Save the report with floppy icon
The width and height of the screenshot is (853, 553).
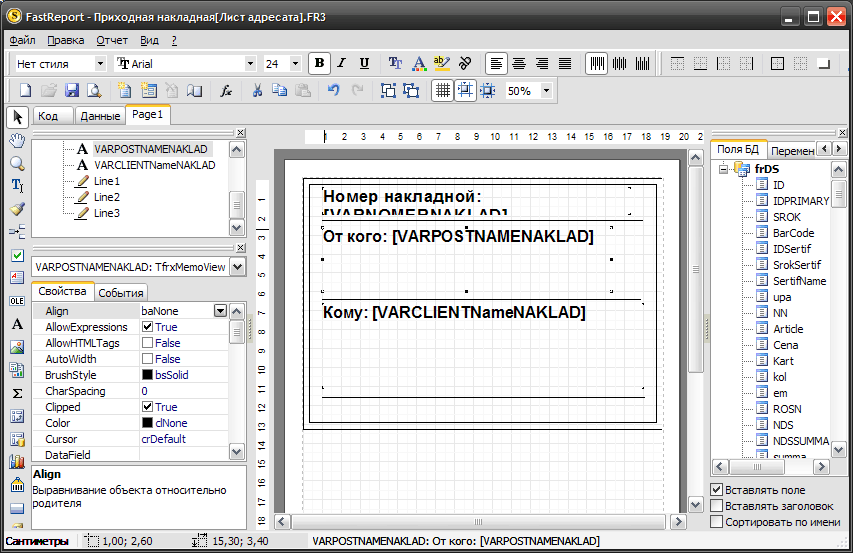(71, 90)
